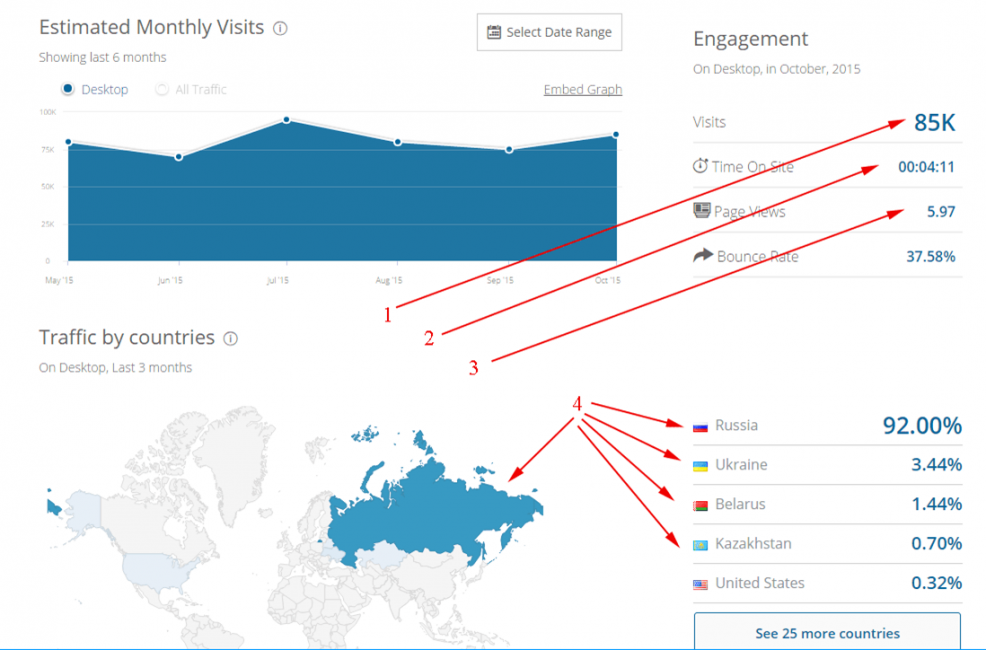Image resolution: width=986 pixels, height=650 pixels.
Task: Click the Traffic by countries heading
Action: (126, 338)
